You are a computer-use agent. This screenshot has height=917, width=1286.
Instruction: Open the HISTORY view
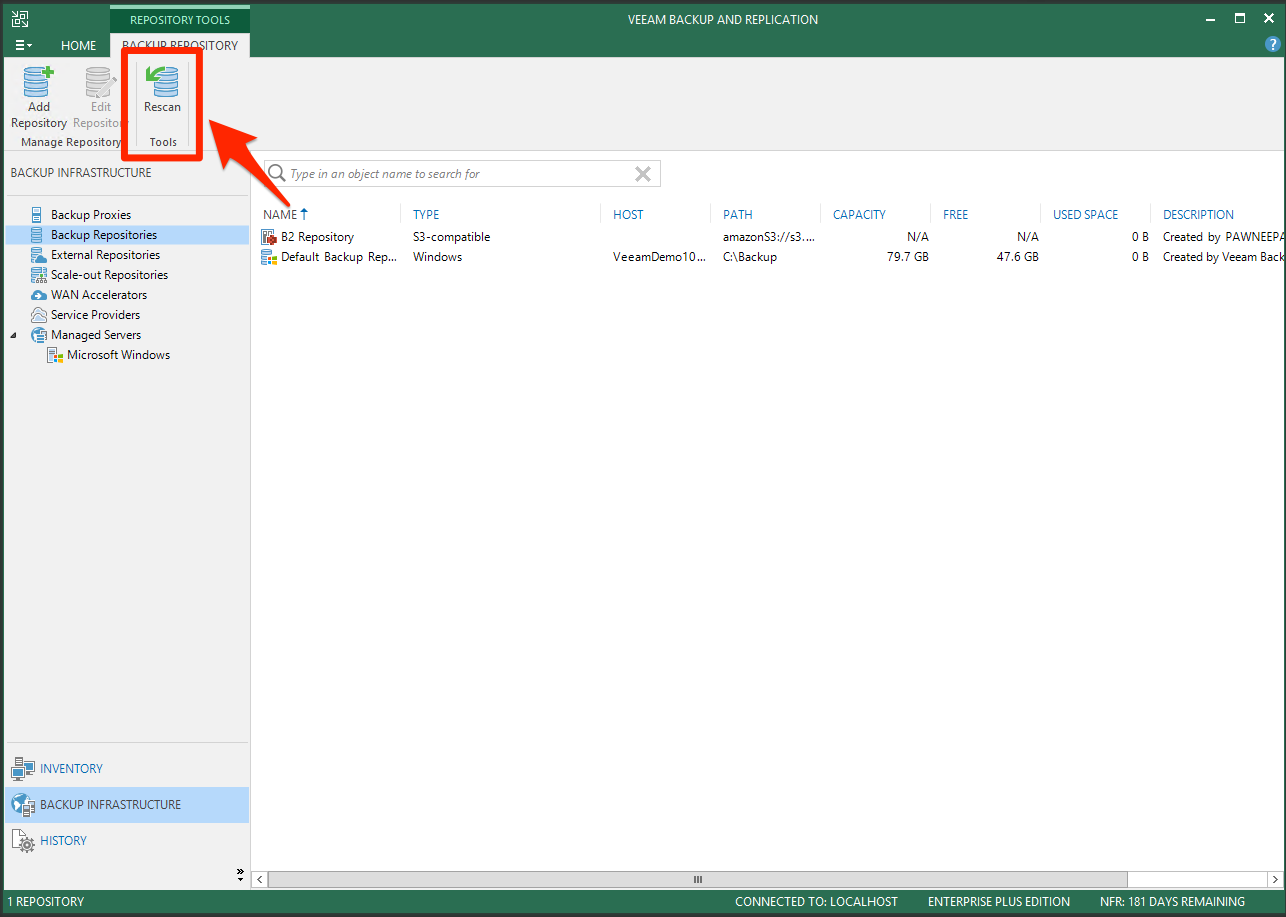tap(126, 841)
